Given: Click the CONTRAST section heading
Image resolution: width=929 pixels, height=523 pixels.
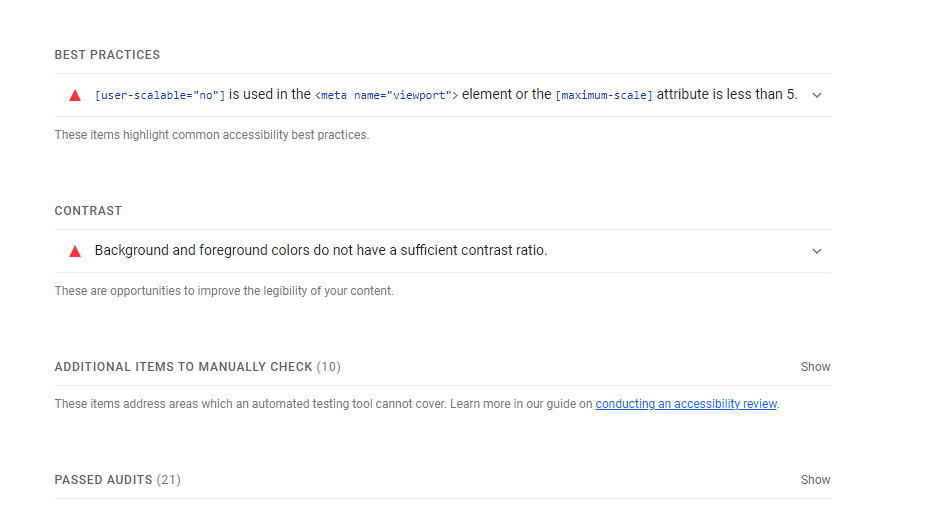Looking at the screenshot, I should 88,211.
